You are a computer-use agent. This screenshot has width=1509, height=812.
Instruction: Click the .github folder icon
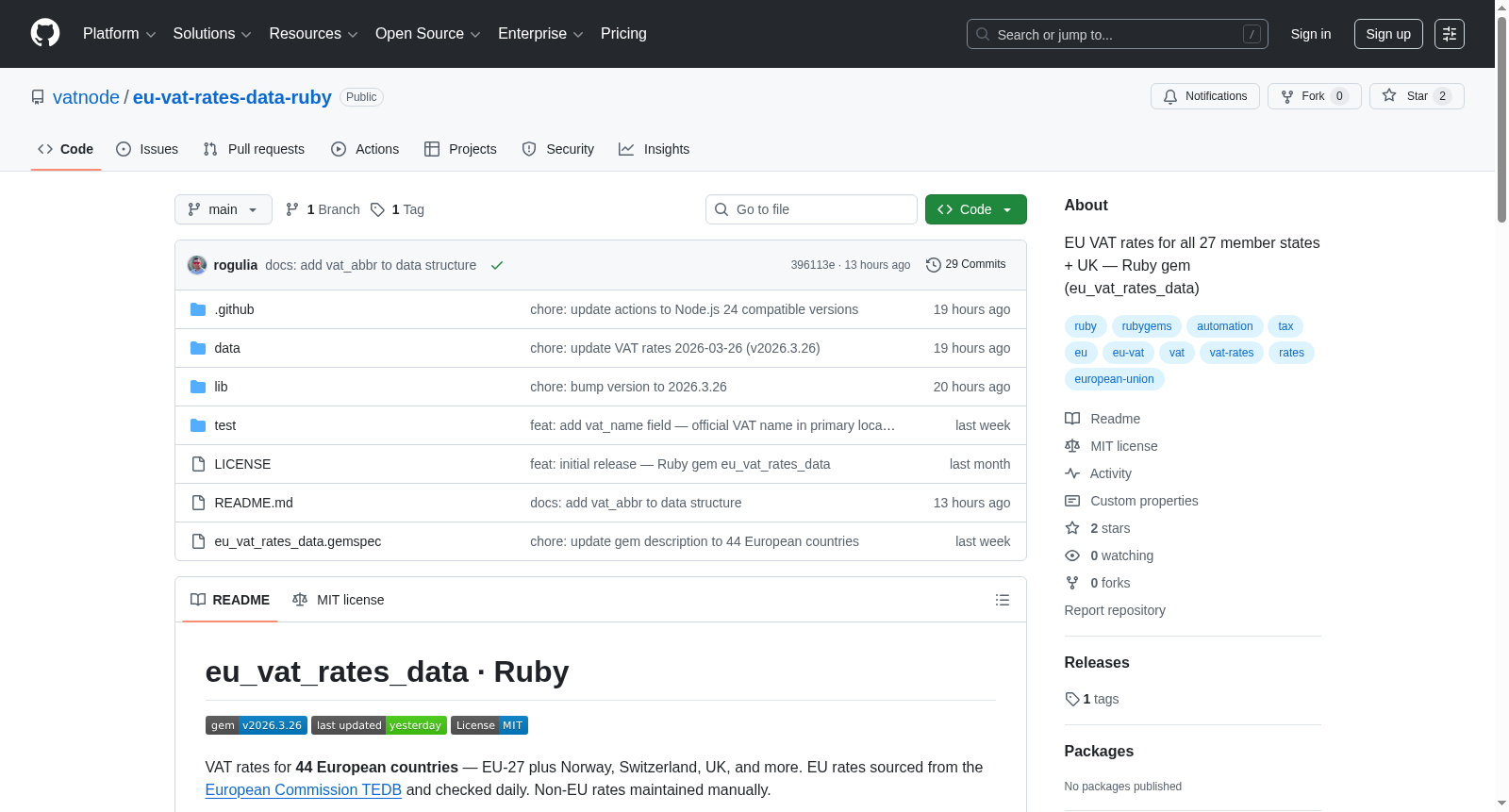point(198,309)
